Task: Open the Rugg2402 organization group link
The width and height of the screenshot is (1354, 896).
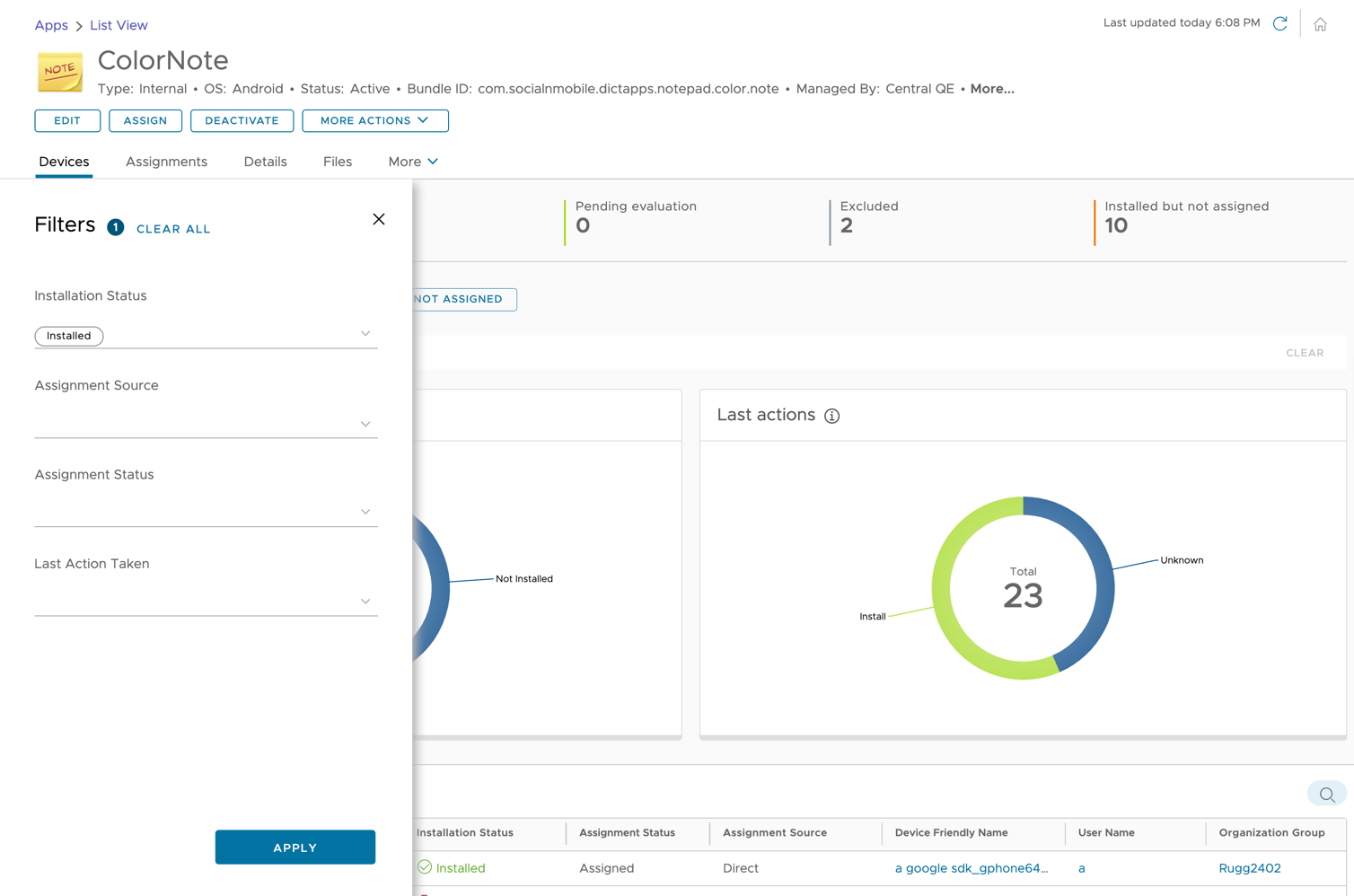Action: point(1249,868)
